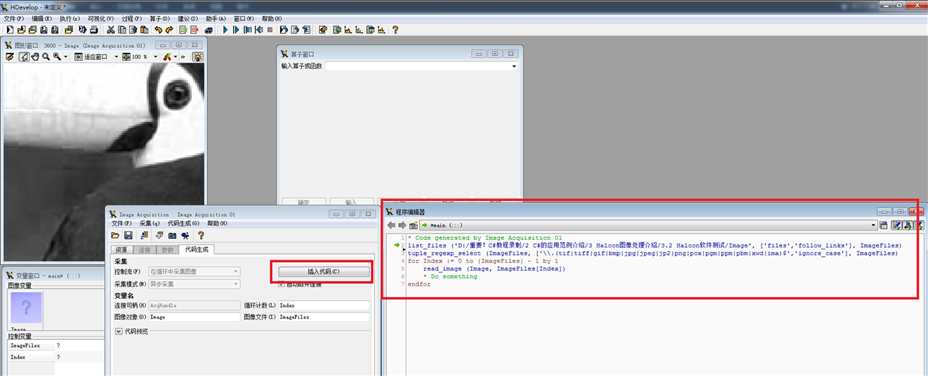Open the 代码生成 menu in Image Acquisition window
Screen dimensions: 928x376
(x=183, y=224)
